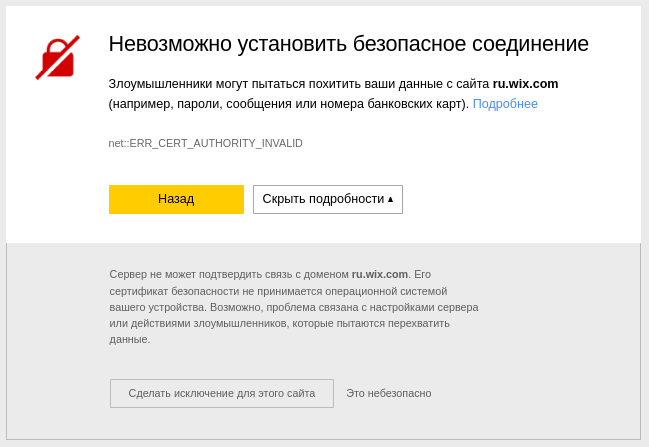Click the bold ru.wix.com in the warning paragraph

pos(525,84)
